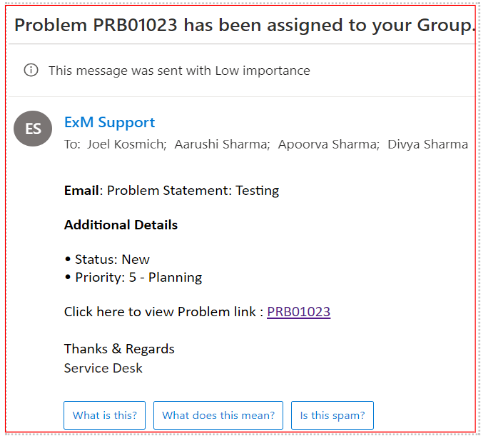490x439 pixels.
Task: Select recipient Aarushi Sharma
Action: [222, 144]
